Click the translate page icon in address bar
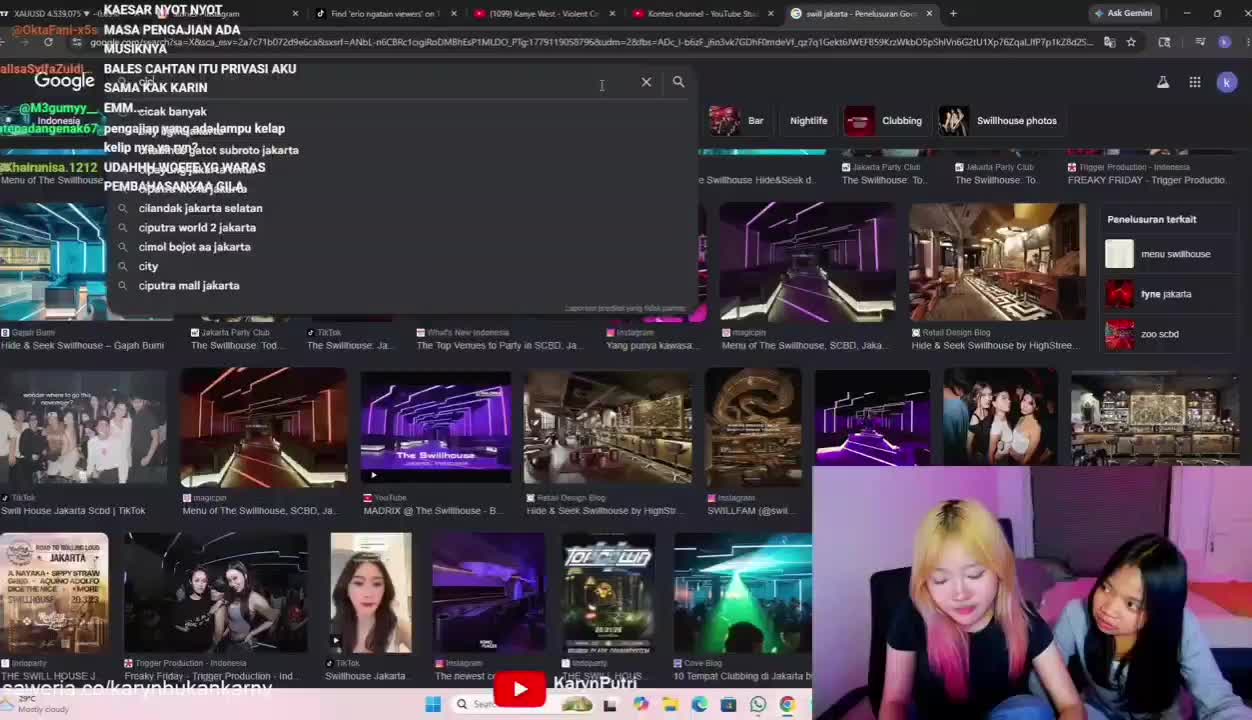 point(1110,42)
